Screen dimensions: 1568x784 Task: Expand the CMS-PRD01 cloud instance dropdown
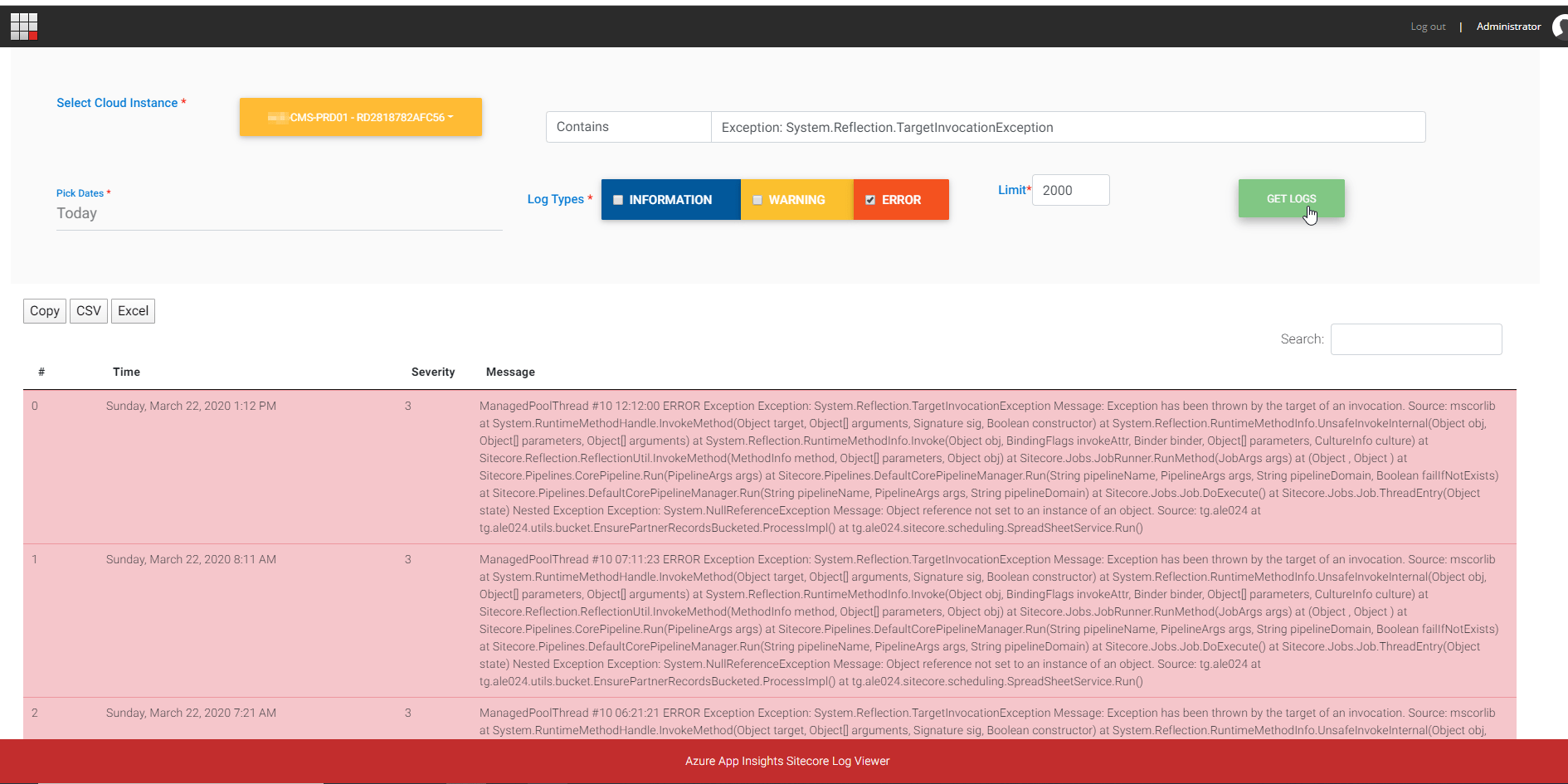tap(360, 117)
